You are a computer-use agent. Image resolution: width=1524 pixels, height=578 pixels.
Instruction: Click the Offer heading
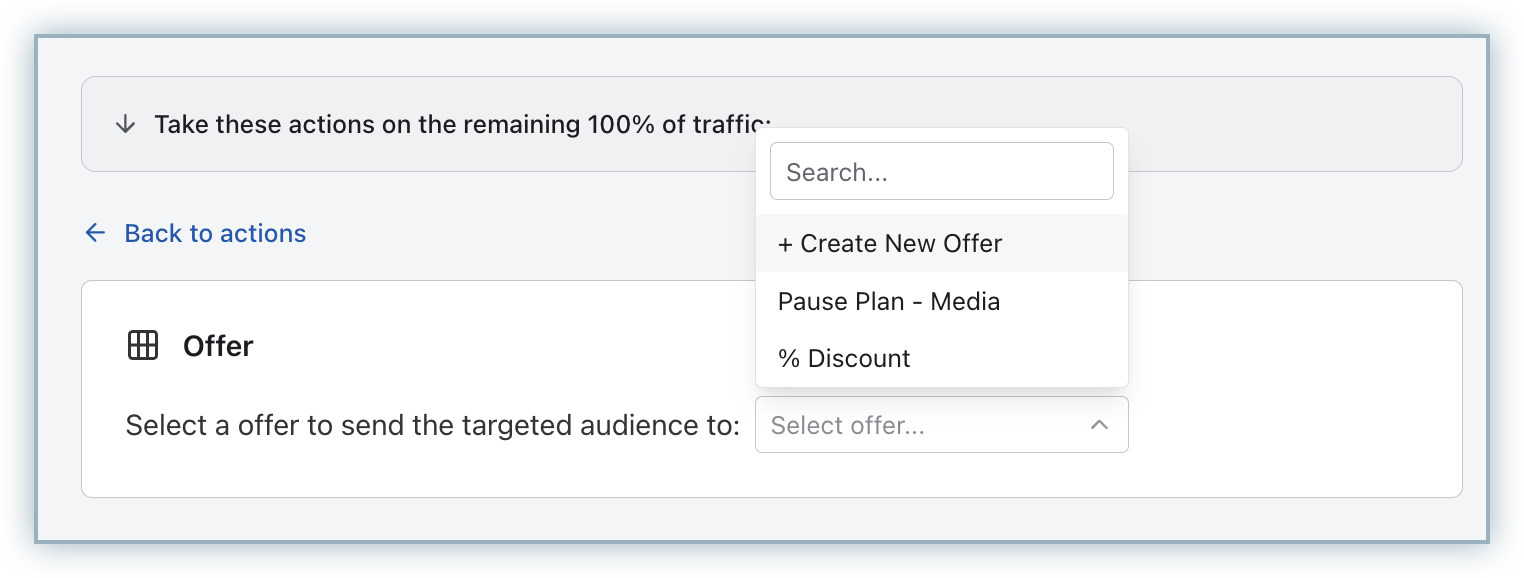[218, 346]
